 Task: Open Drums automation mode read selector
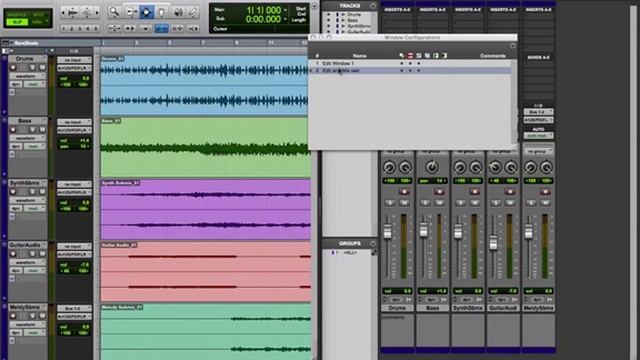35,84
